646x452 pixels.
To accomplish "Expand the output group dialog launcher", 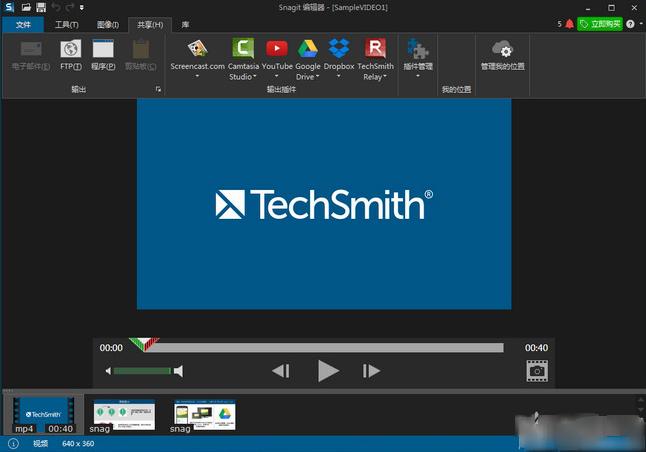I will click(157, 90).
